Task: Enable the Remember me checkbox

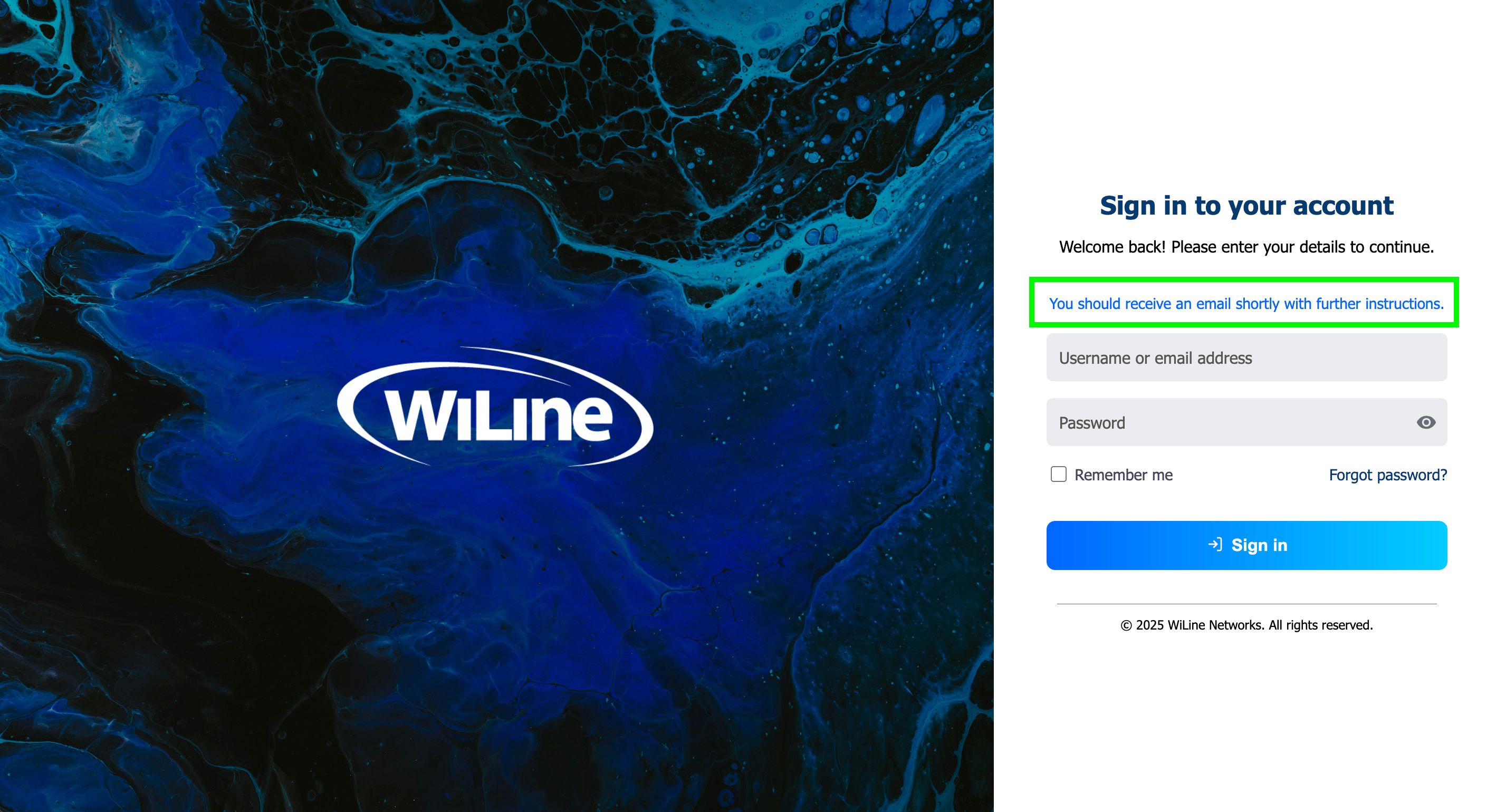Action: point(1058,474)
